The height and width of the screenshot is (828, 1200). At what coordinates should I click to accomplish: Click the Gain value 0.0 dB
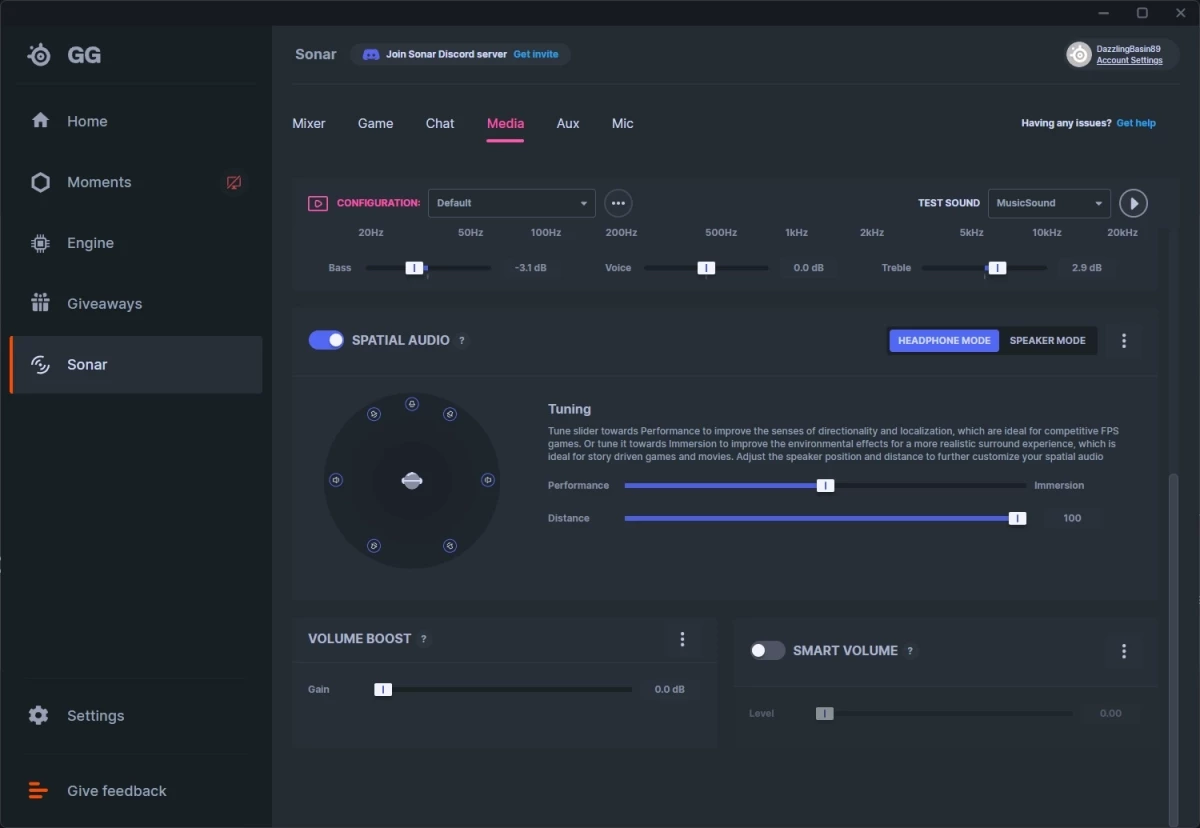point(670,689)
